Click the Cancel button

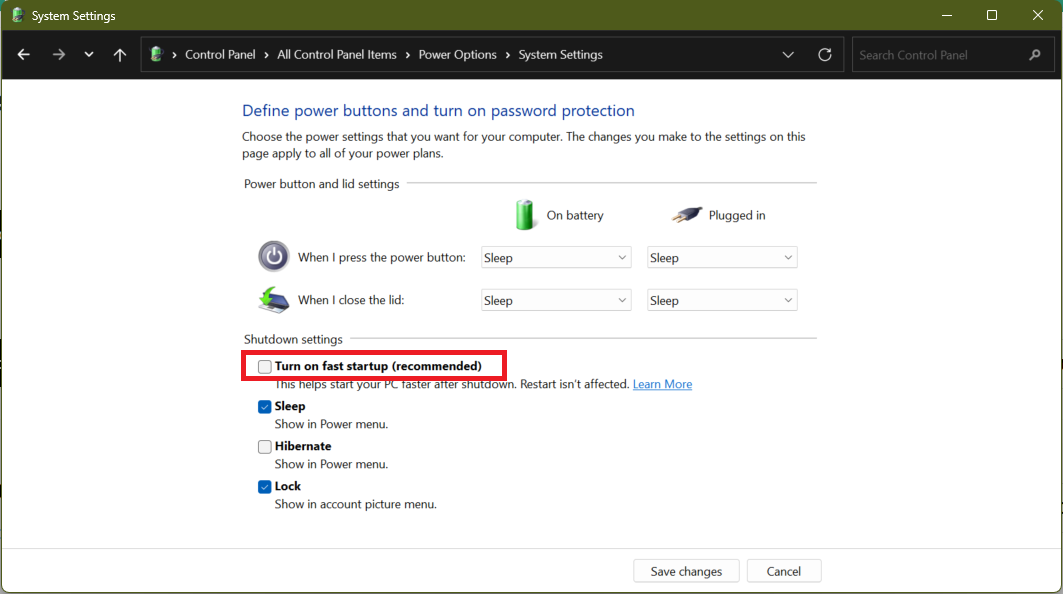point(784,572)
